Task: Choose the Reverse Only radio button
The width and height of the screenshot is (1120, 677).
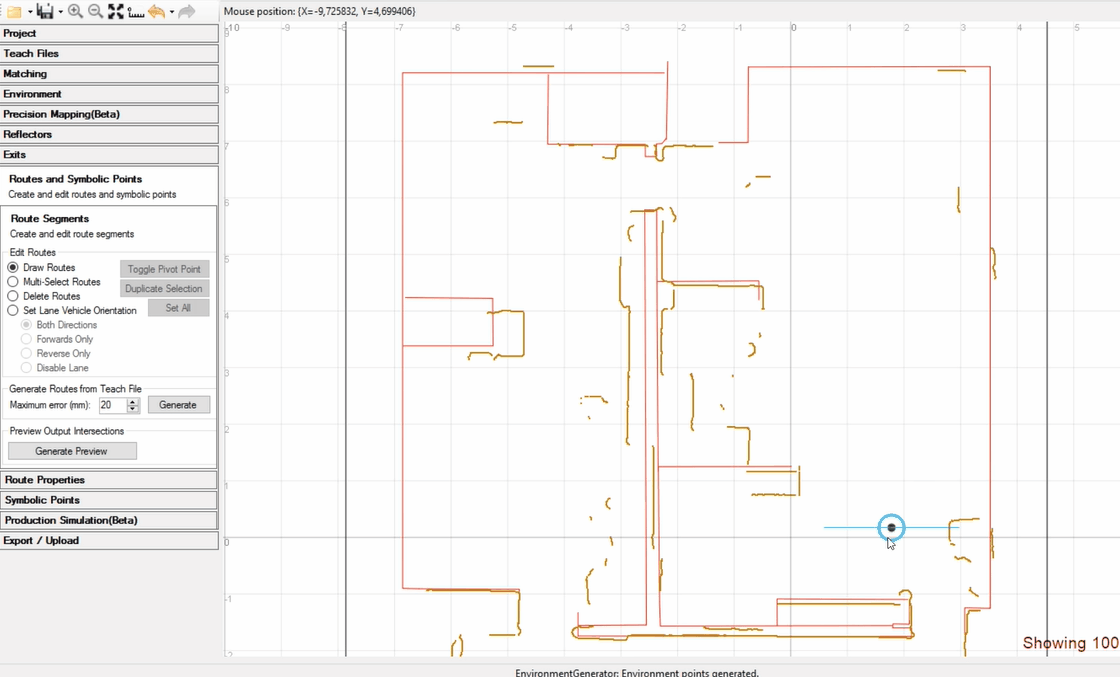Action: coord(26,353)
